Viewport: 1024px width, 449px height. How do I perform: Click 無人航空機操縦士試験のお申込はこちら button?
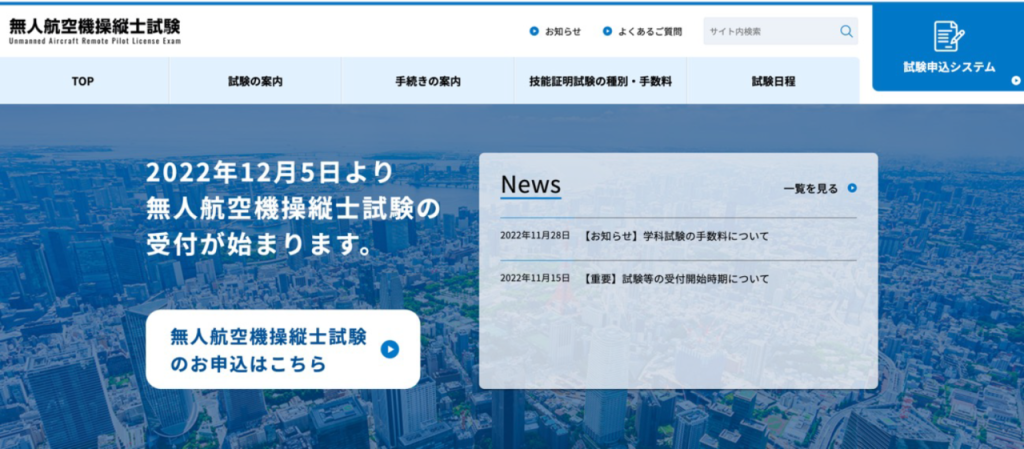click(x=283, y=349)
